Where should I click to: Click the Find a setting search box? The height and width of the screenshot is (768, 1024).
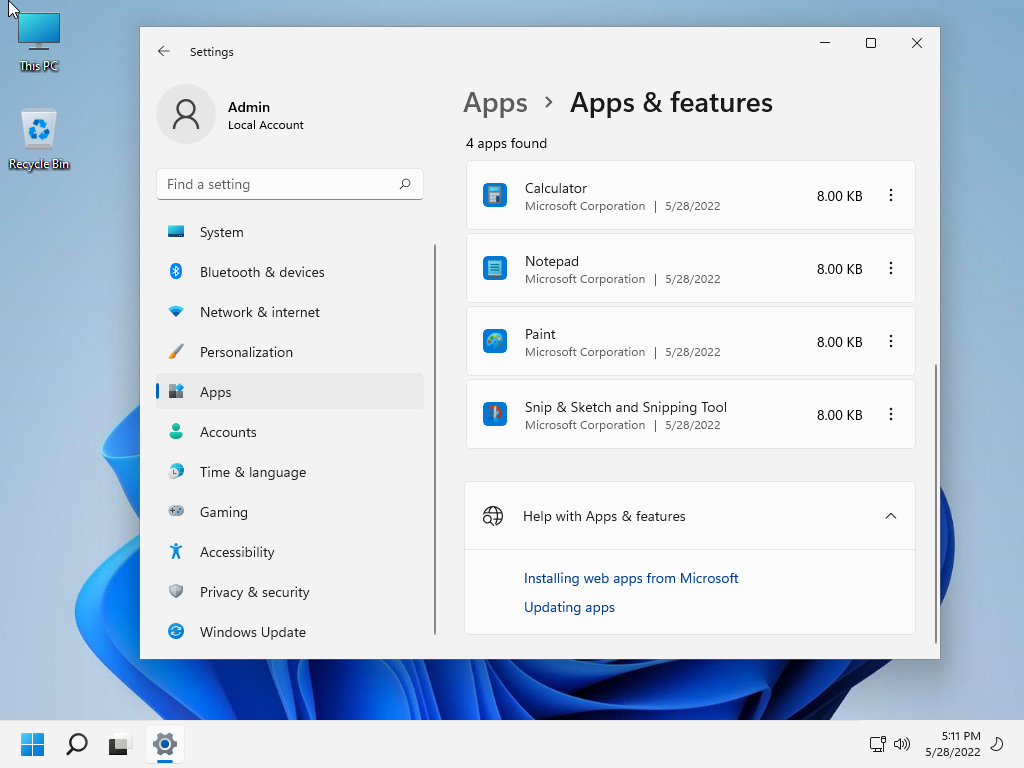(x=279, y=184)
